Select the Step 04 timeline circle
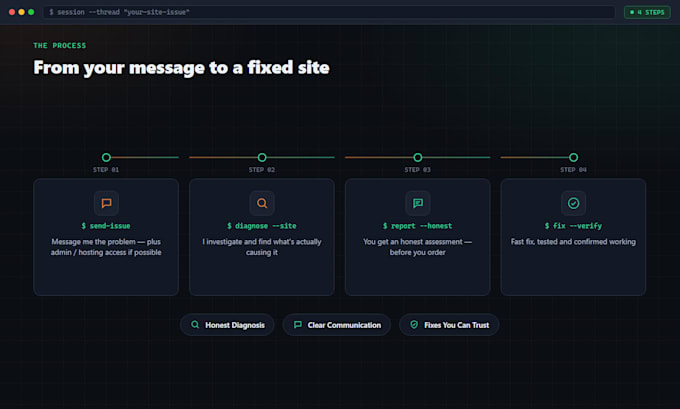The height and width of the screenshot is (409, 680). (x=573, y=157)
